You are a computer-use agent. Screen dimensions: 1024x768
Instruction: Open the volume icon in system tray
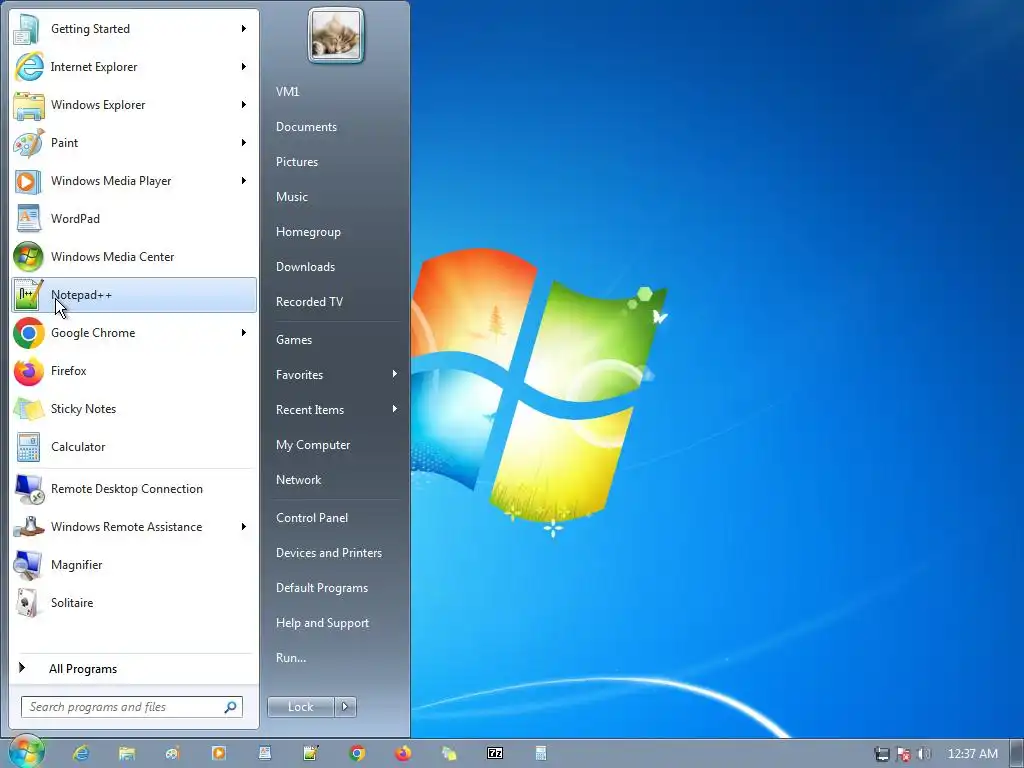[924, 754]
